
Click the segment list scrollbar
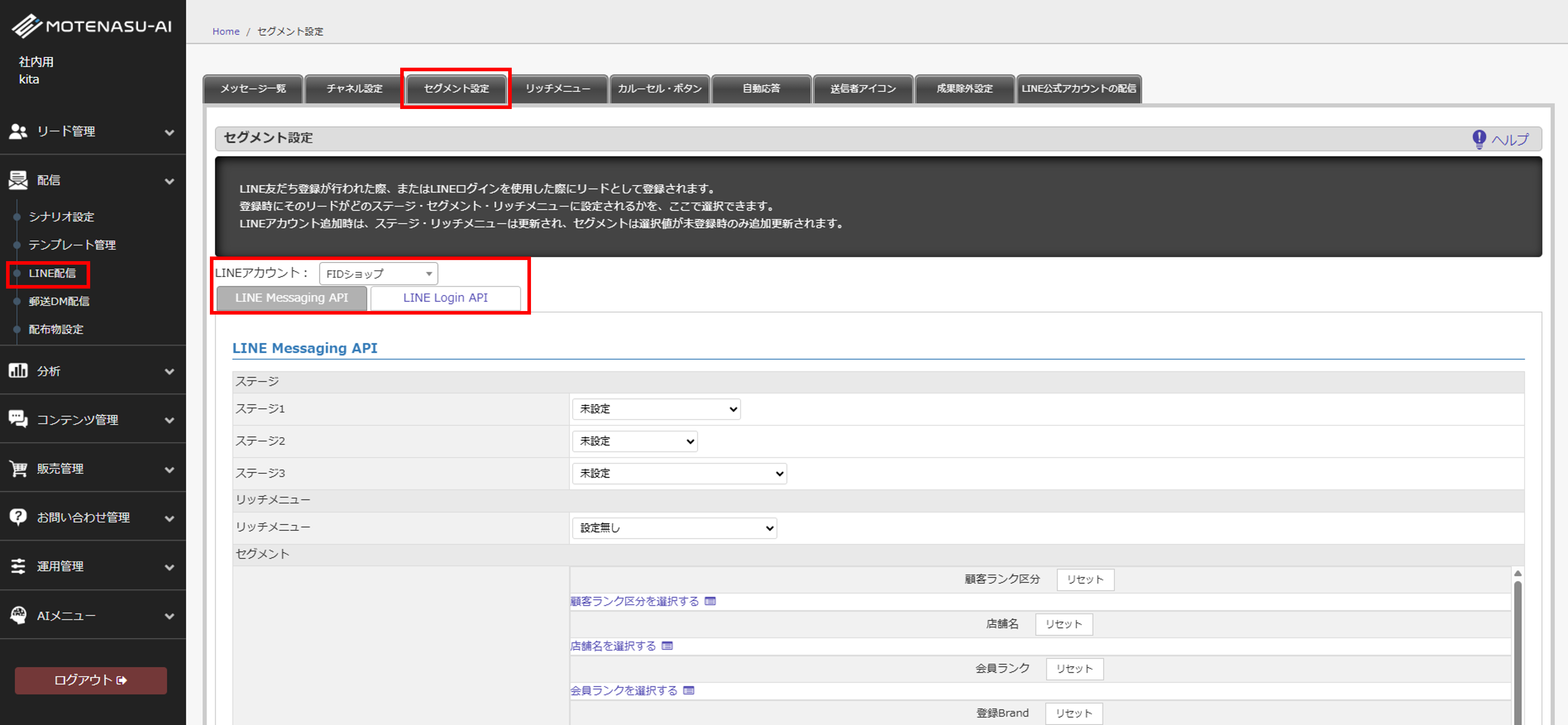pyautogui.click(x=1517, y=645)
